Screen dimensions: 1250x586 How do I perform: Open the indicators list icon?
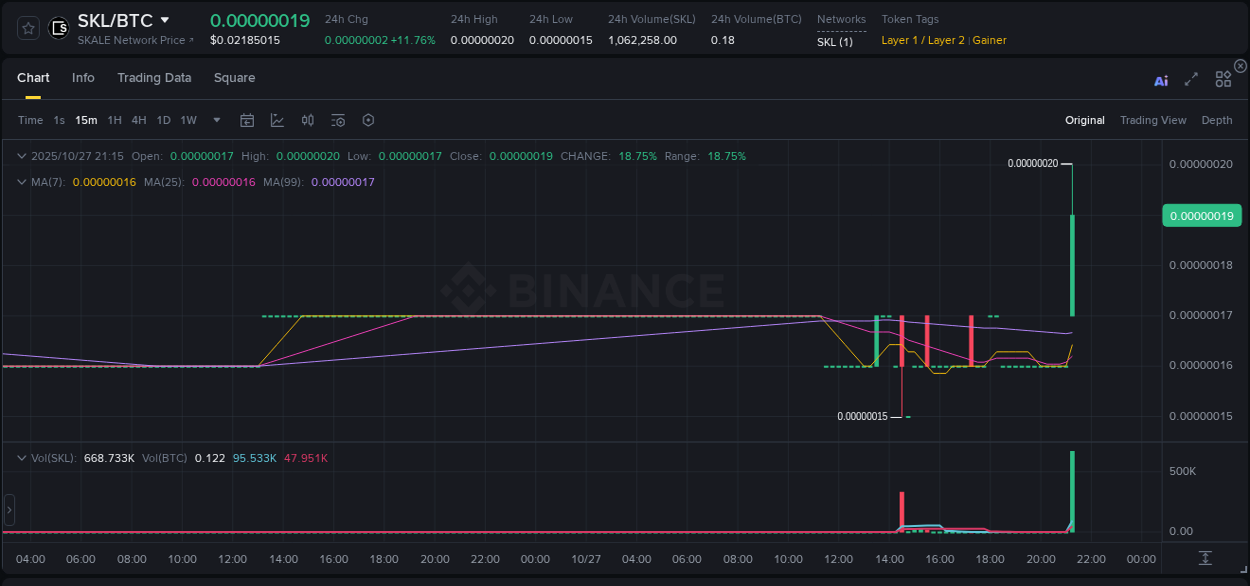pyautogui.click(x=338, y=120)
